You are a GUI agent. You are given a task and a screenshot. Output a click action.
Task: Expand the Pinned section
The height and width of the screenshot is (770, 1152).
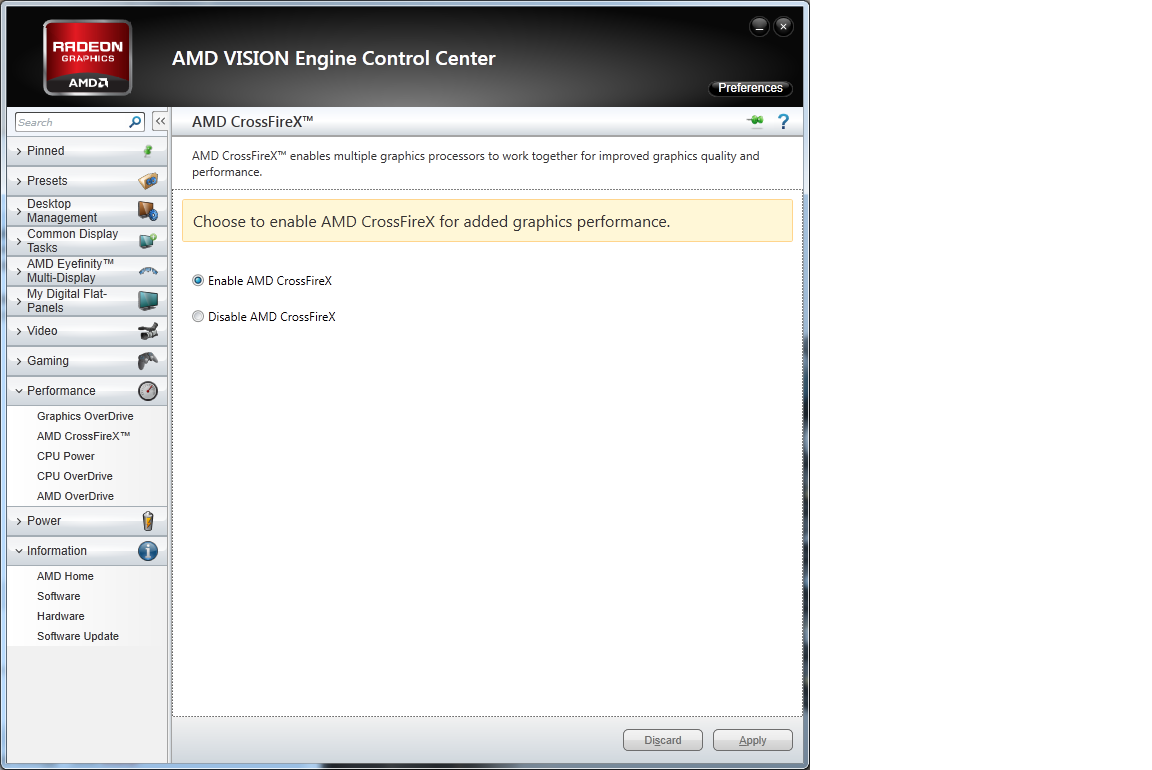tap(87, 151)
